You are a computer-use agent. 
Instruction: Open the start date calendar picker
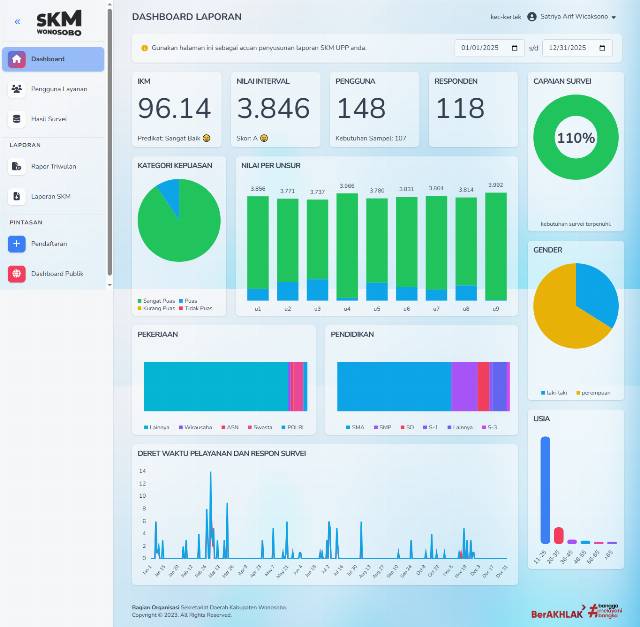[x=515, y=48]
